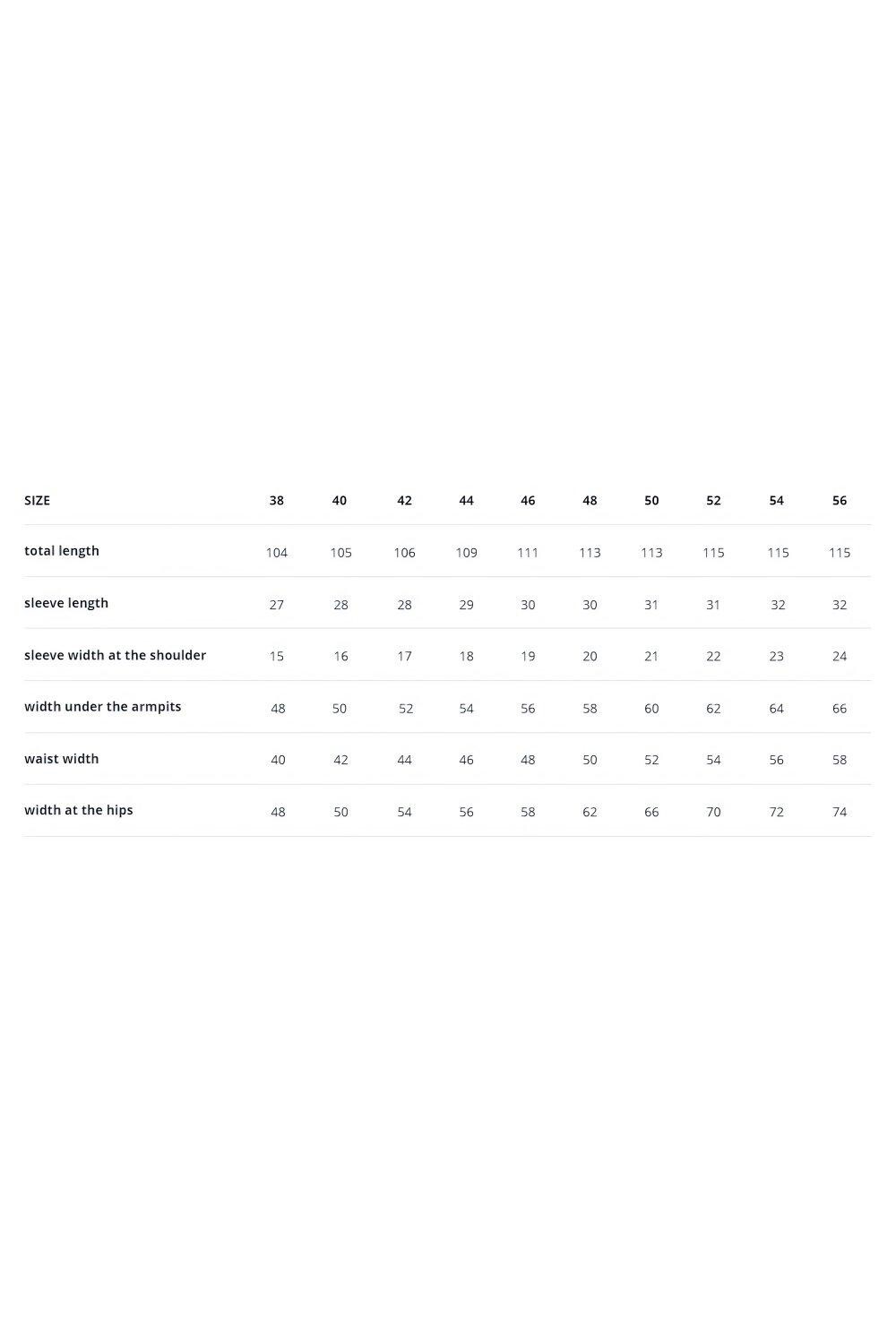This screenshot has width=896, height=1344.
Task: Click total length value 104
Action: click(277, 553)
